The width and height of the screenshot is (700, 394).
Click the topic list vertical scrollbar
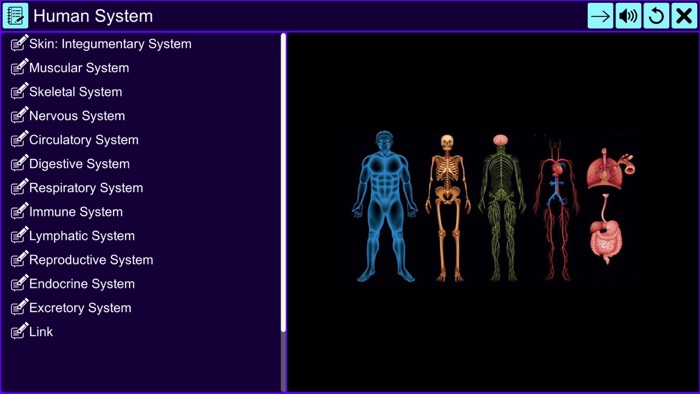283,183
